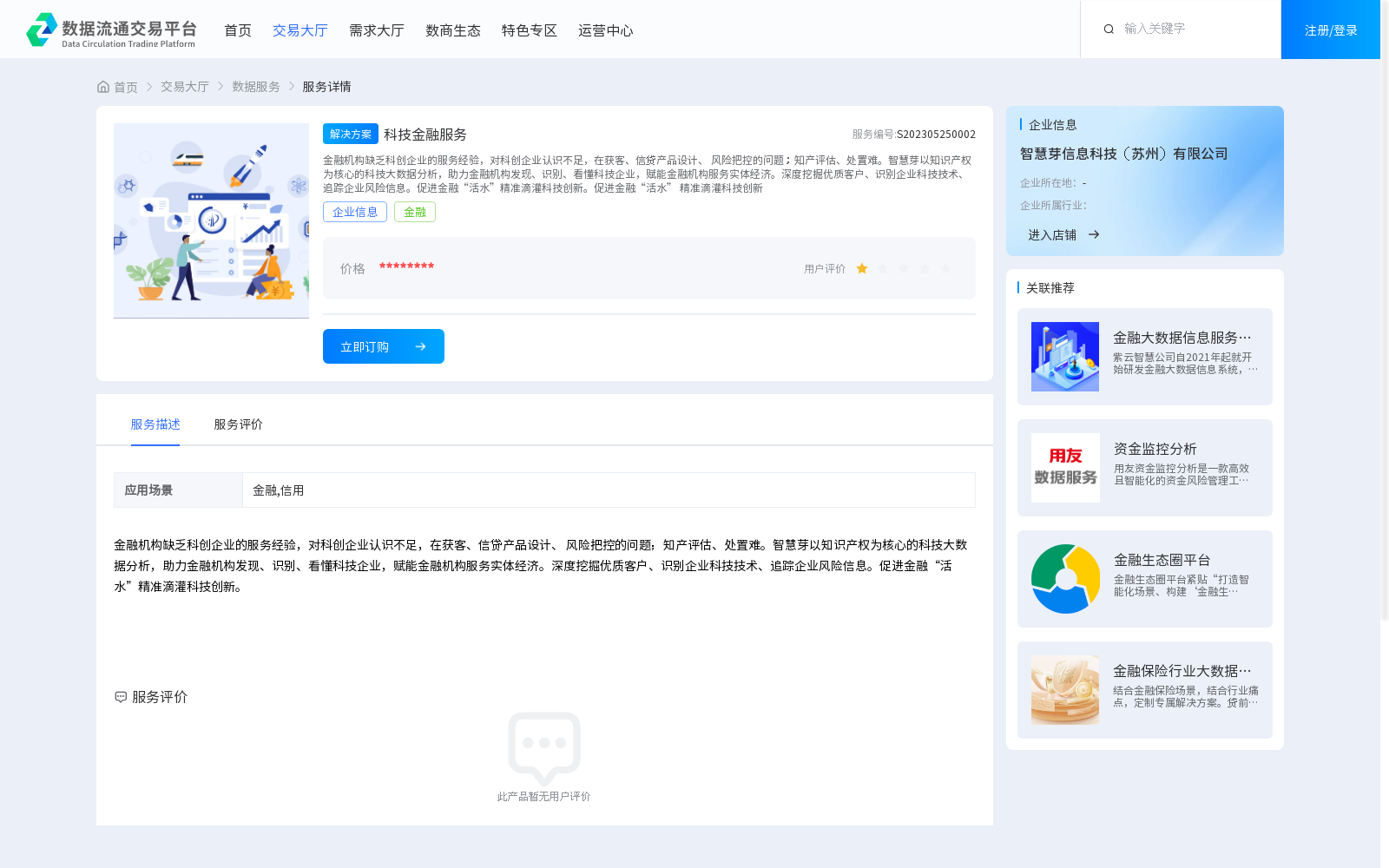The height and width of the screenshot is (868, 1389).
Task: Open the 用友数据服务 thumbnail
Action: [1065, 468]
